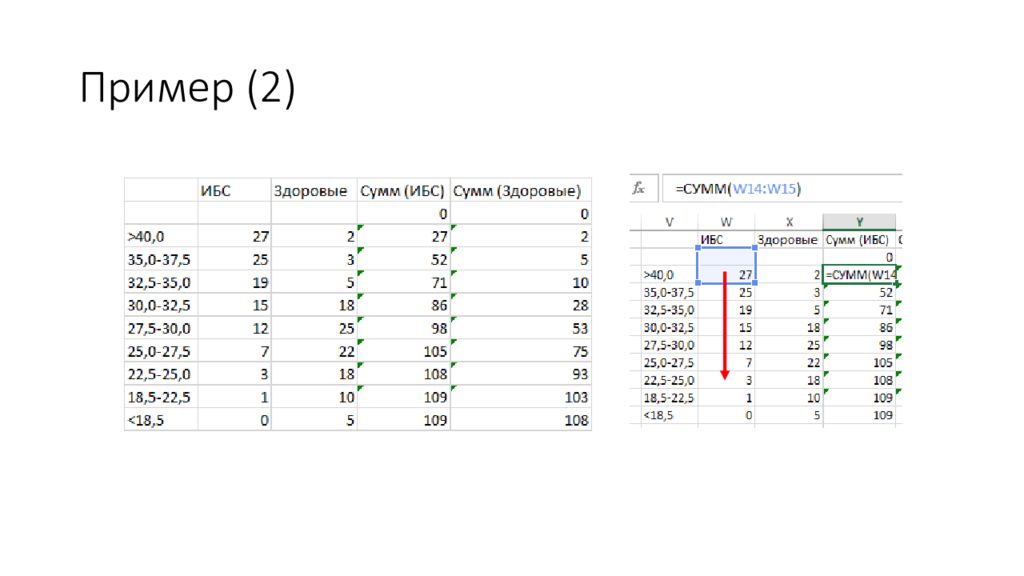The height and width of the screenshot is (576, 1024).
Task: Select column header W
Action: tap(727, 222)
